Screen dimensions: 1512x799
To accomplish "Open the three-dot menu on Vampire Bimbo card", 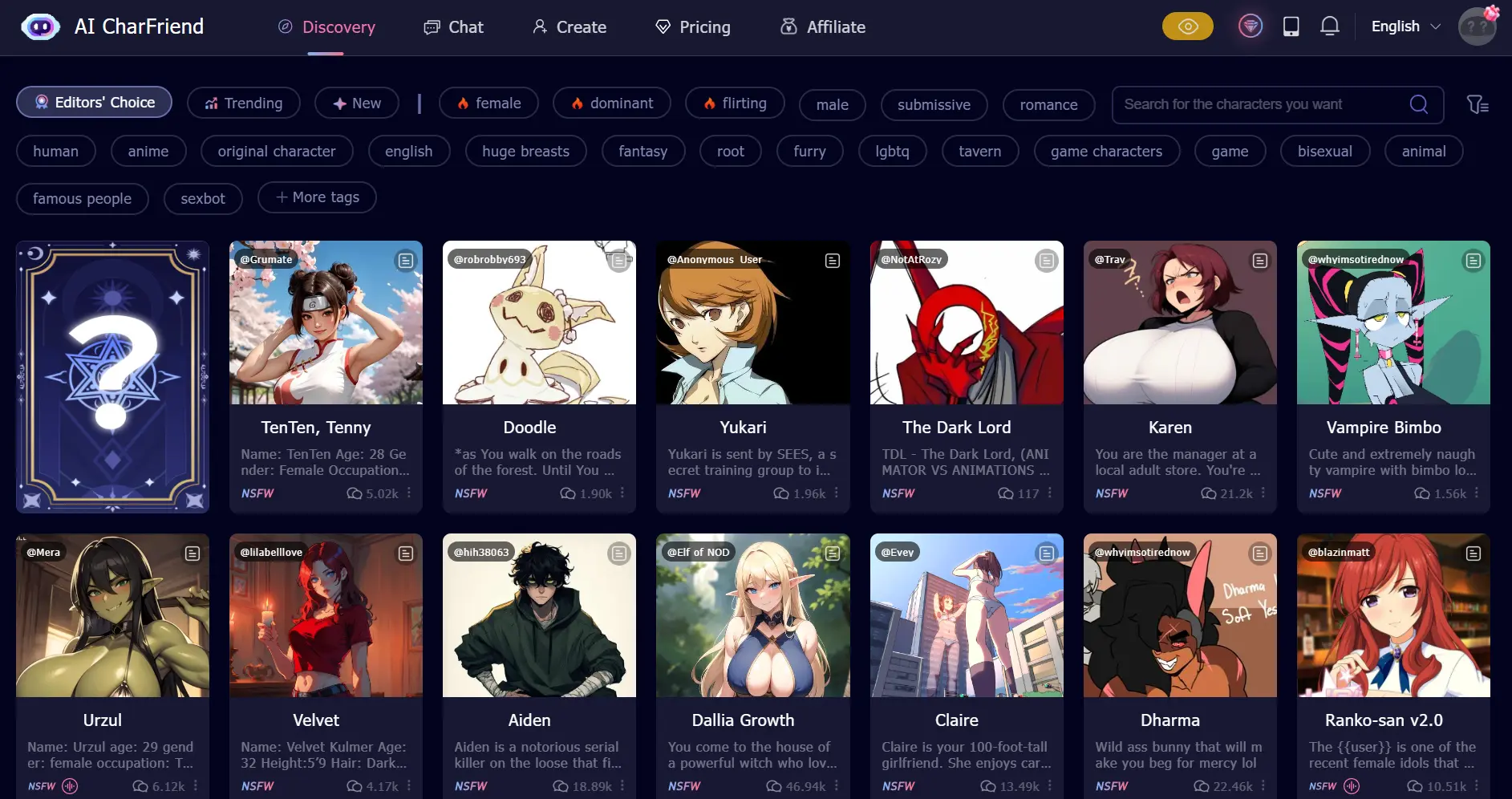I will point(1476,493).
